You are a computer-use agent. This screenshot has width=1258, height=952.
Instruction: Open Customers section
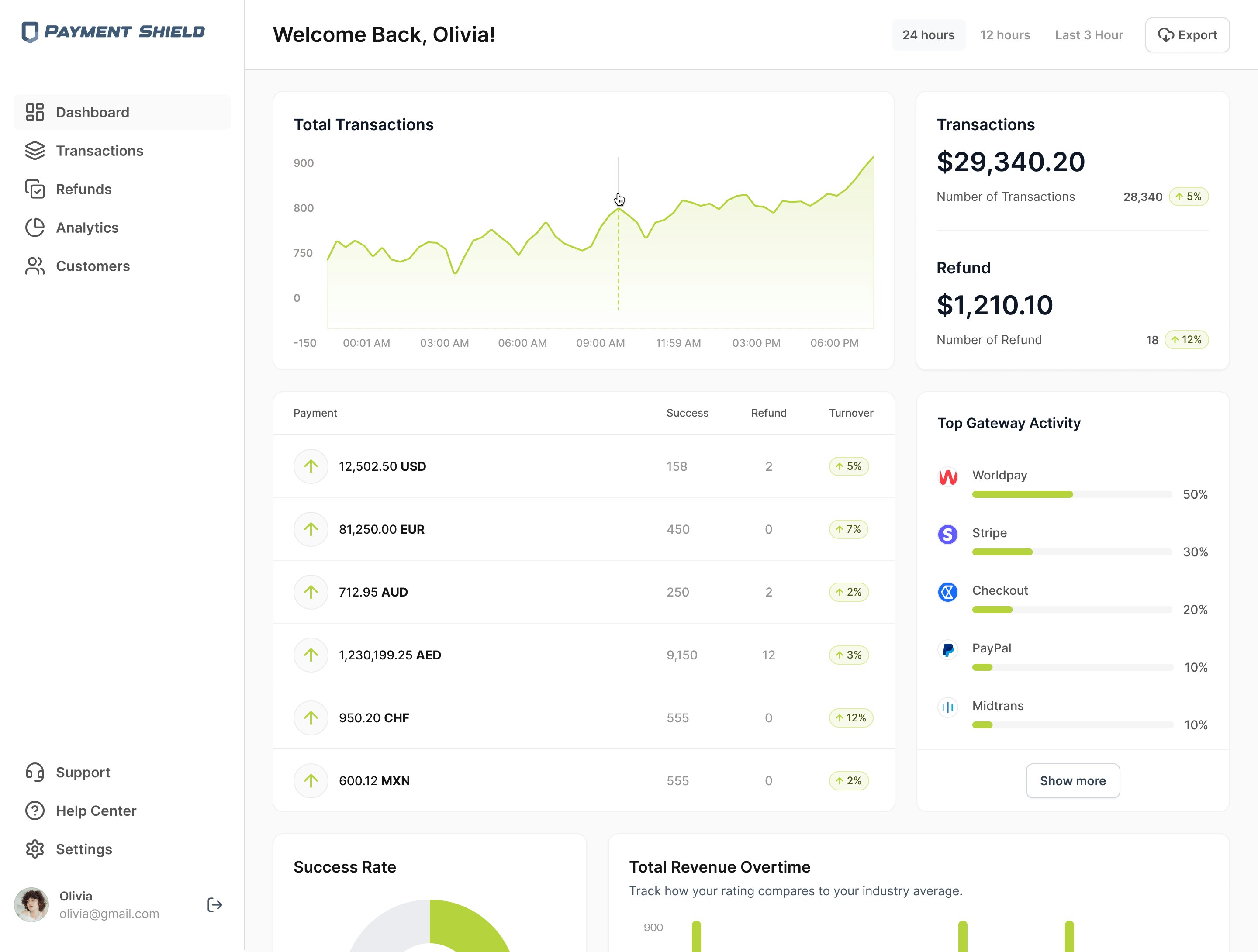tap(122, 266)
